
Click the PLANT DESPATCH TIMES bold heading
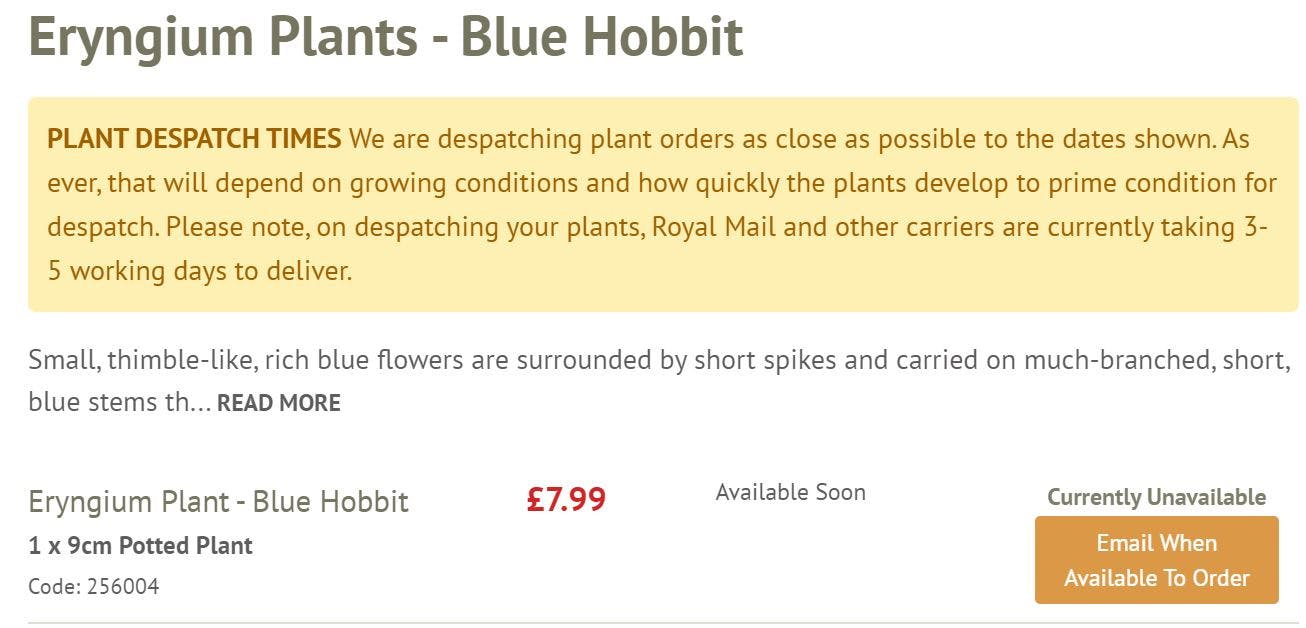click(x=194, y=139)
